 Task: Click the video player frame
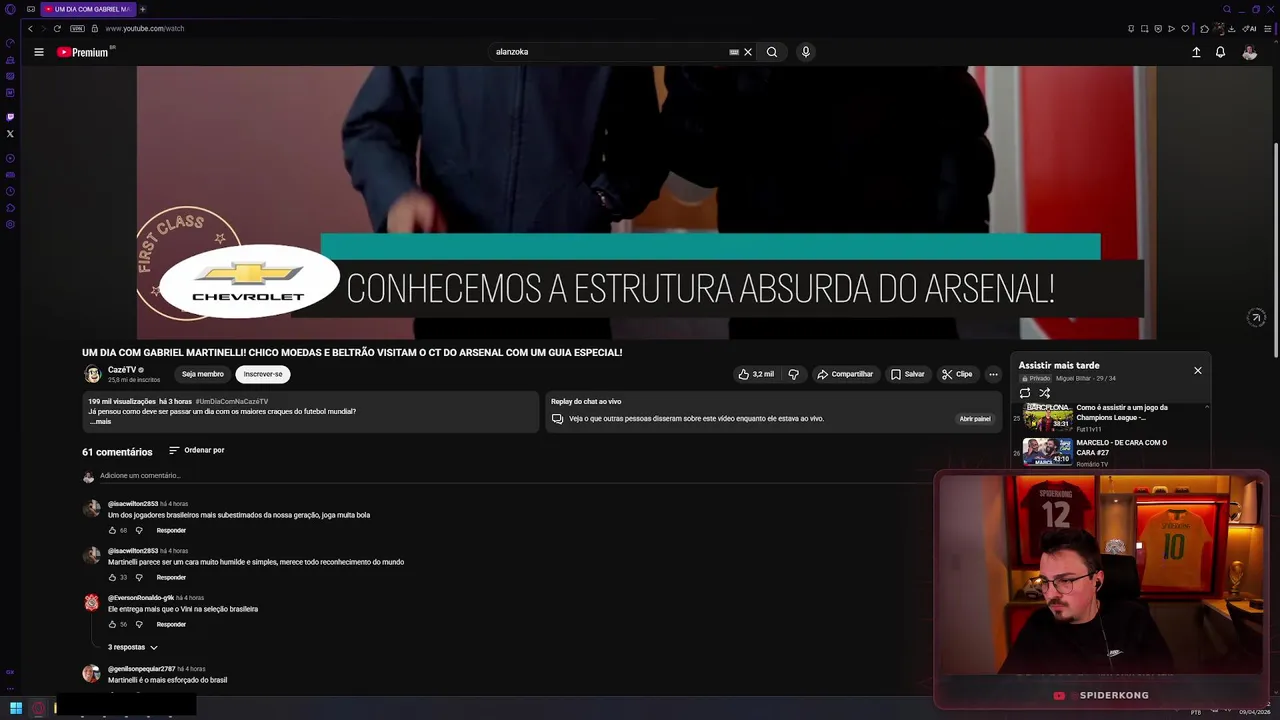pyautogui.click(x=646, y=203)
